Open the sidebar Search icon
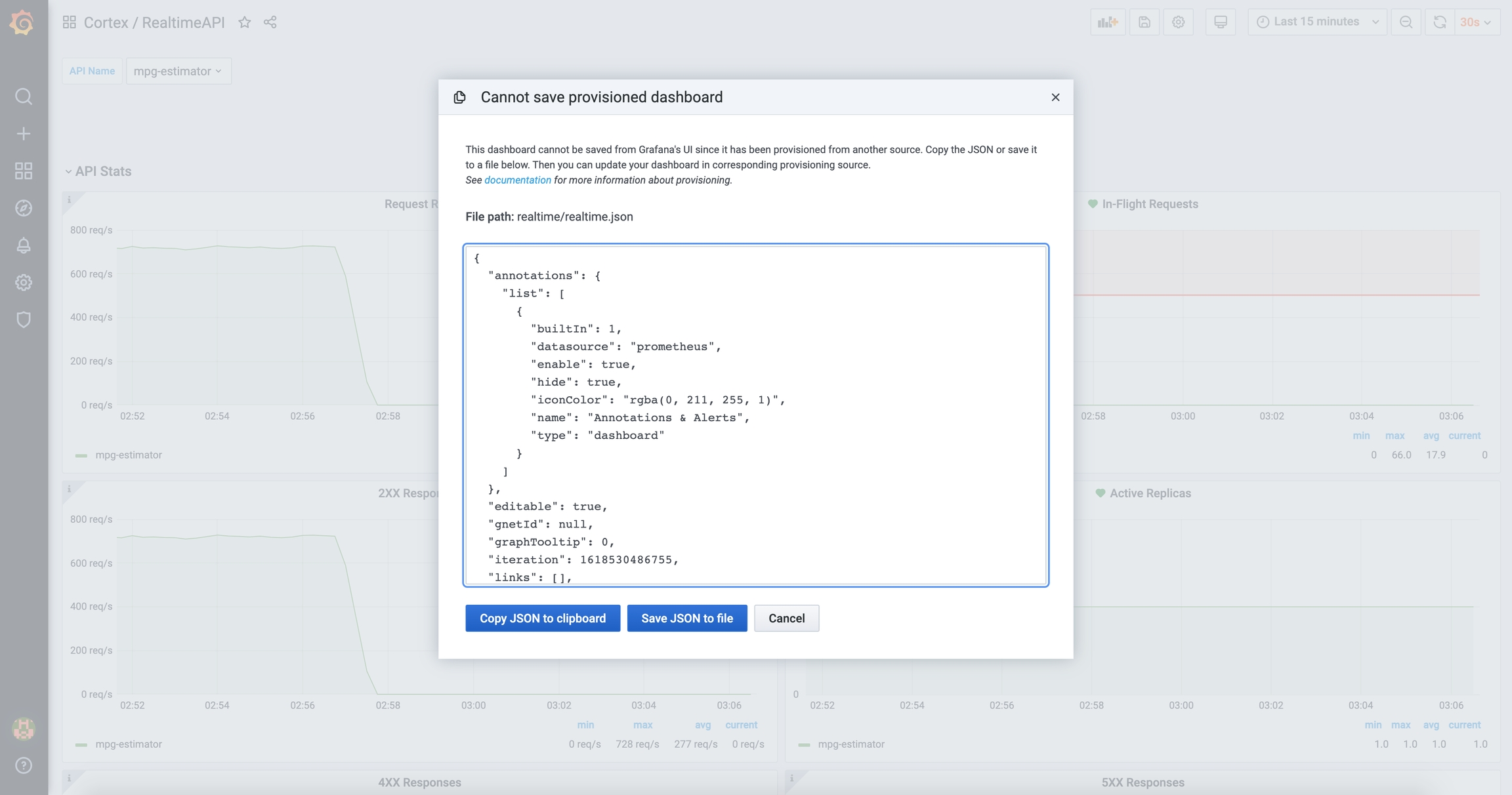The height and width of the screenshot is (795, 1512). [x=24, y=96]
